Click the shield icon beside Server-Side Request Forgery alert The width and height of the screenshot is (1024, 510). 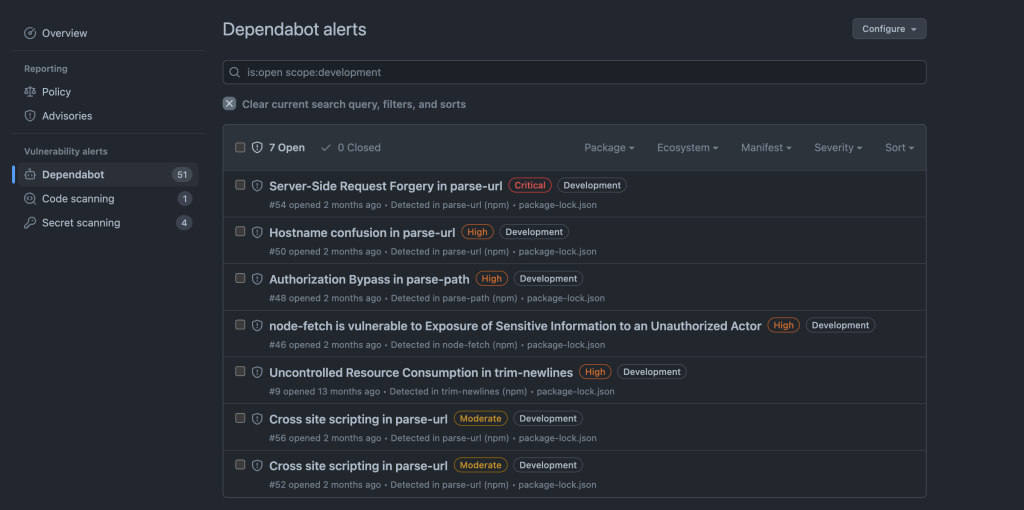point(257,185)
